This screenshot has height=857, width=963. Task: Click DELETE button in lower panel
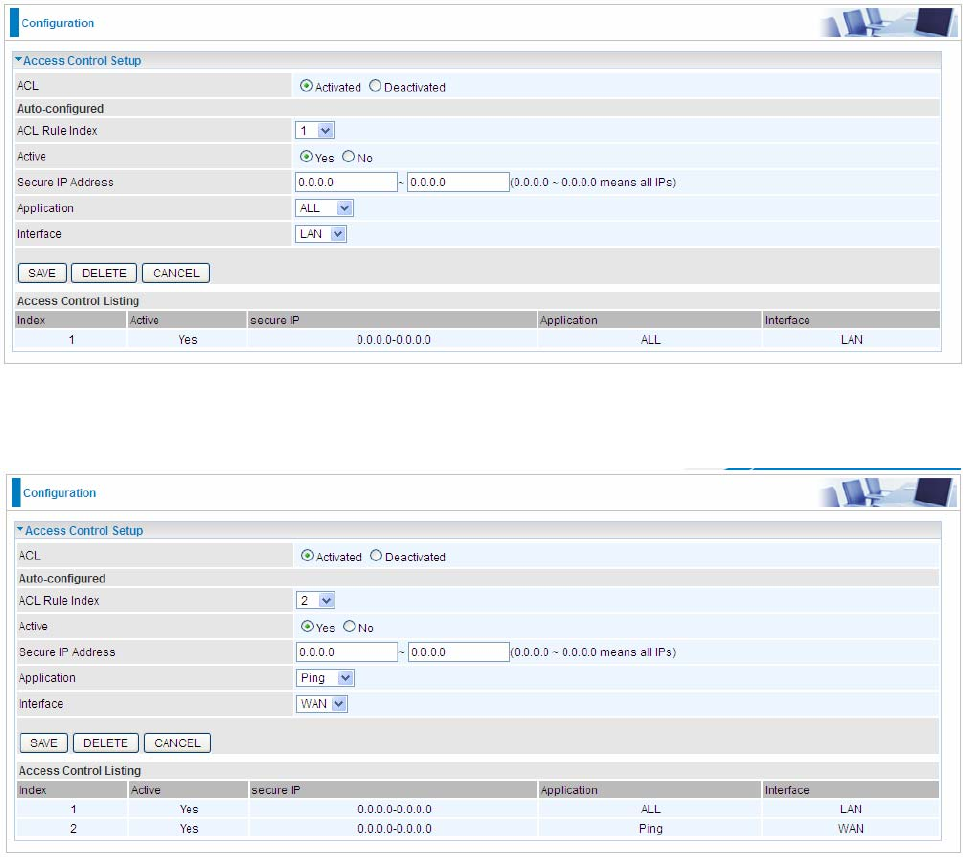pos(106,743)
